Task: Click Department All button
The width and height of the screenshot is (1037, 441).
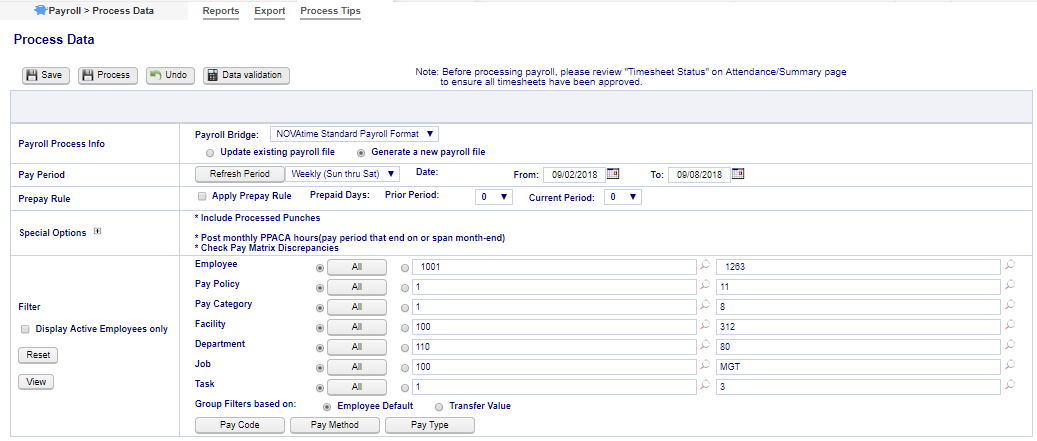Action: click(x=356, y=346)
